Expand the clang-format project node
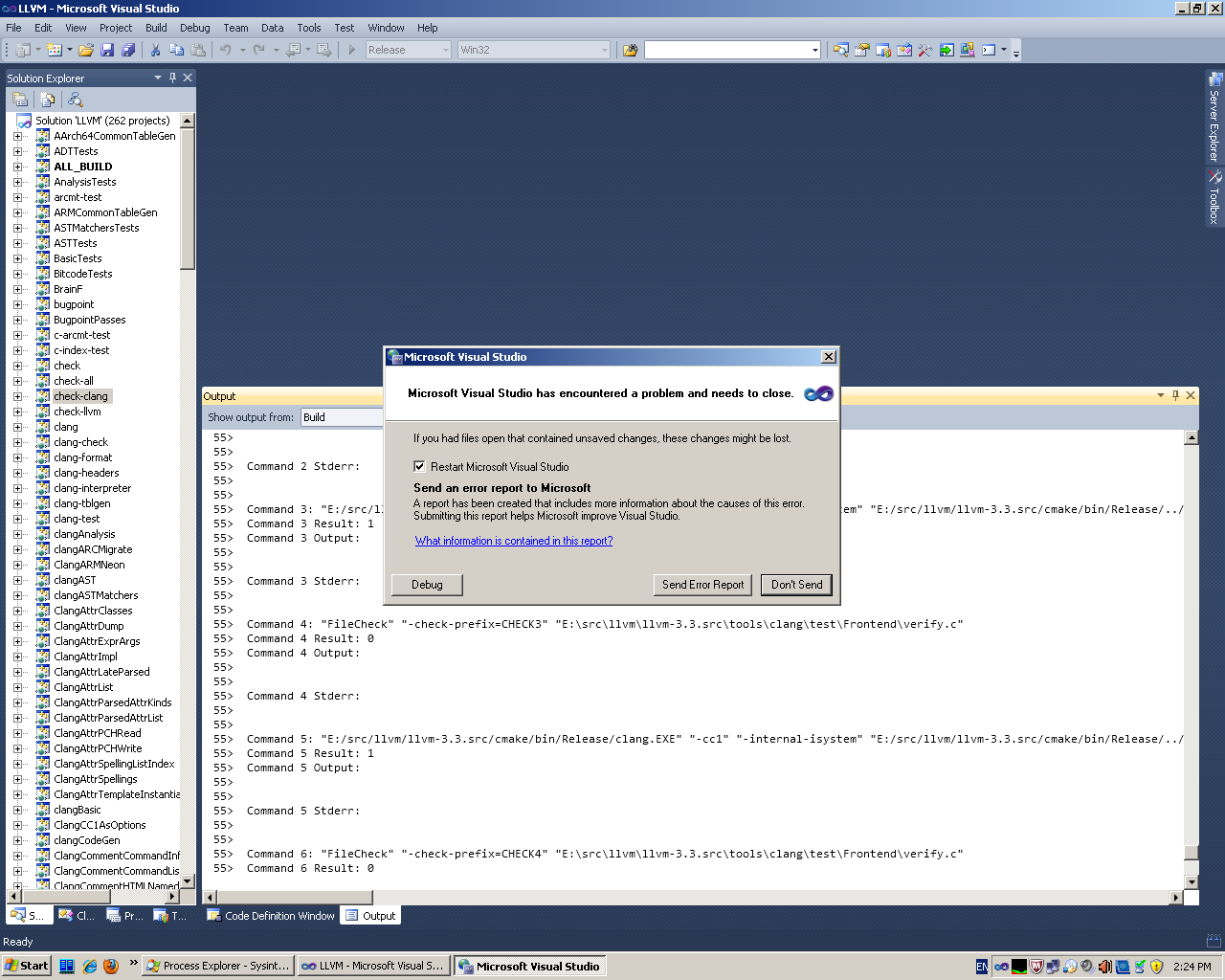The height and width of the screenshot is (980, 1225). click(17, 457)
